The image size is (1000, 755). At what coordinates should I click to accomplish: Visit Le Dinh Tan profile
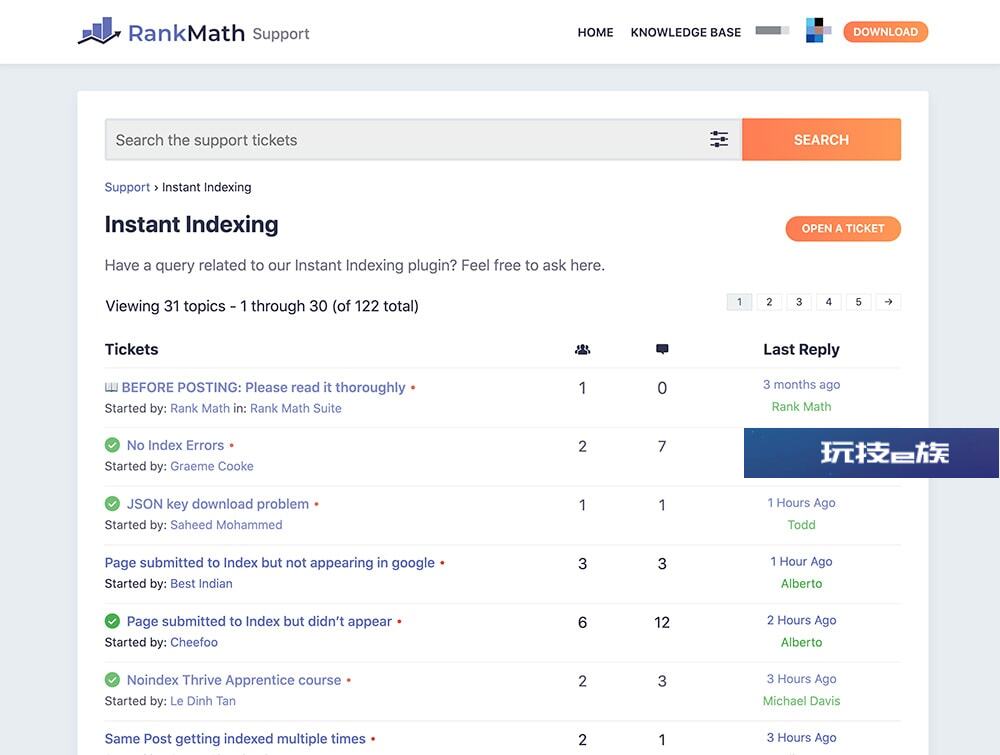click(203, 701)
